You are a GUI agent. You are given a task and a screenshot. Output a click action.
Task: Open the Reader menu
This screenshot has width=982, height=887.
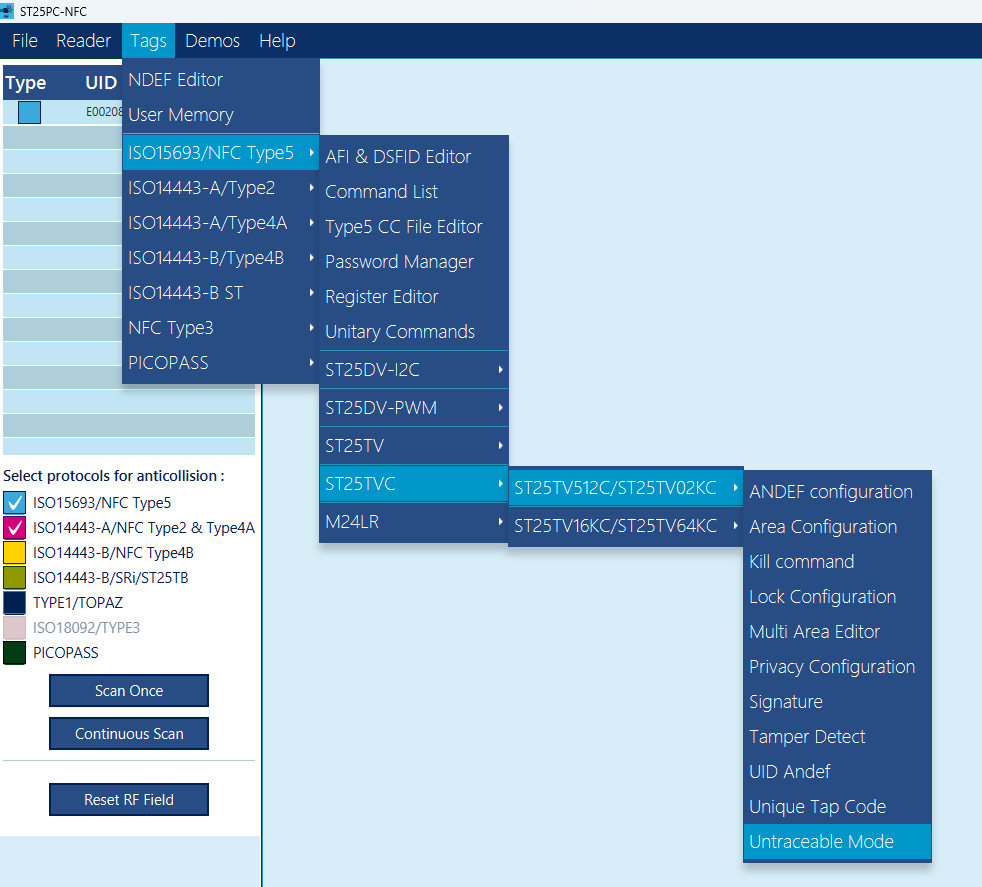coord(83,41)
